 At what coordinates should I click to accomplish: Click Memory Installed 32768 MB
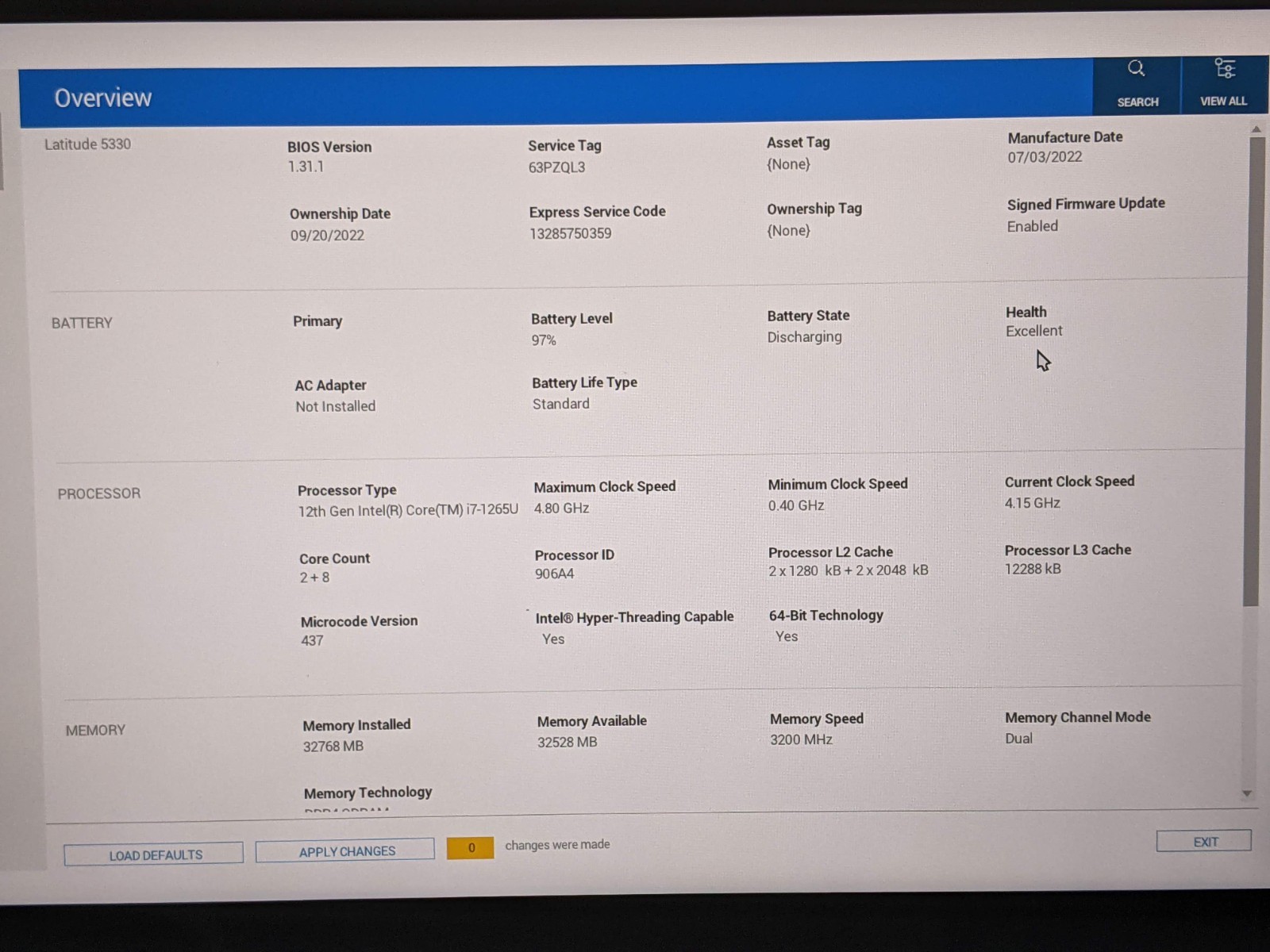(333, 747)
